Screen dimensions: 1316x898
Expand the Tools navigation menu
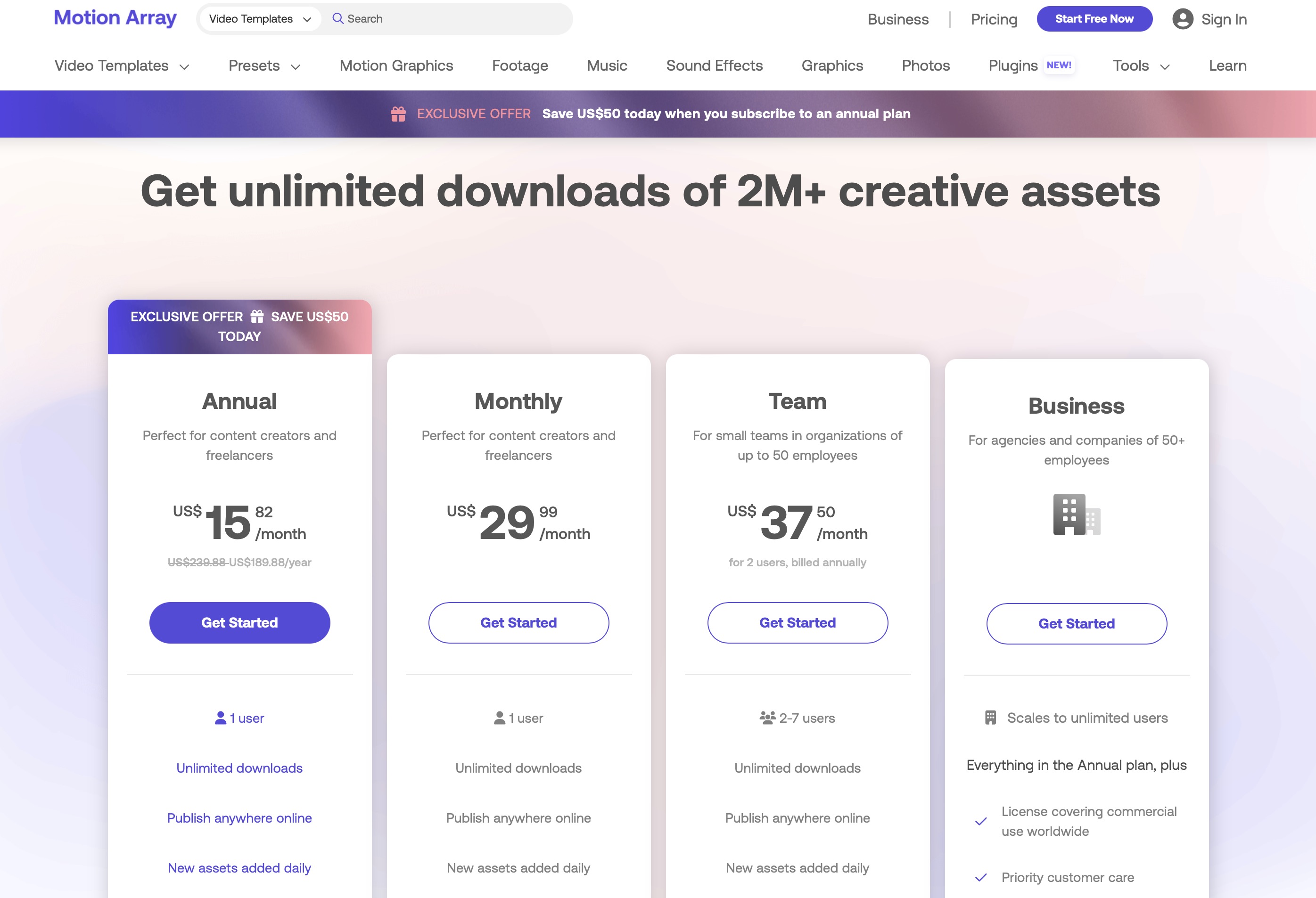pos(1141,65)
